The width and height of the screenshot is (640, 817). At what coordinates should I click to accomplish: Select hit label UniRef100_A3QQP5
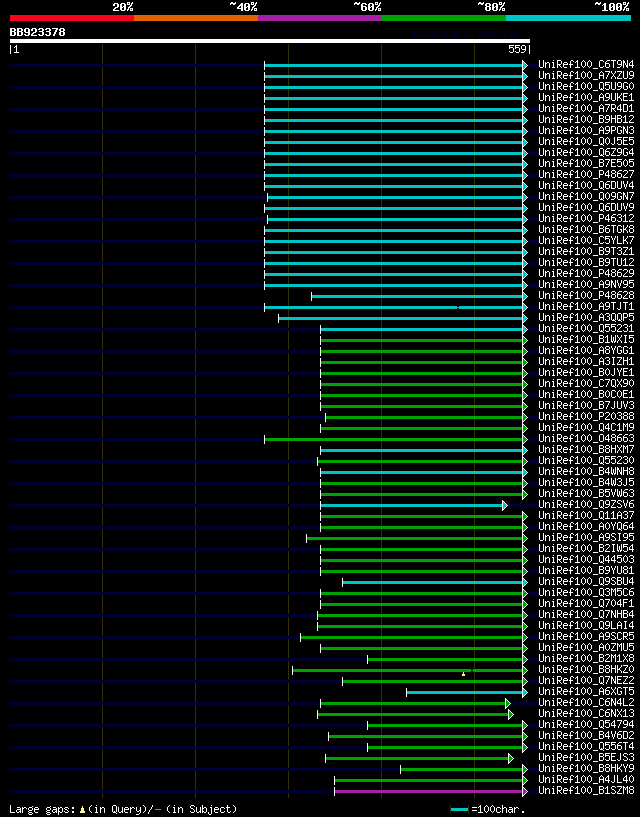(x=586, y=317)
